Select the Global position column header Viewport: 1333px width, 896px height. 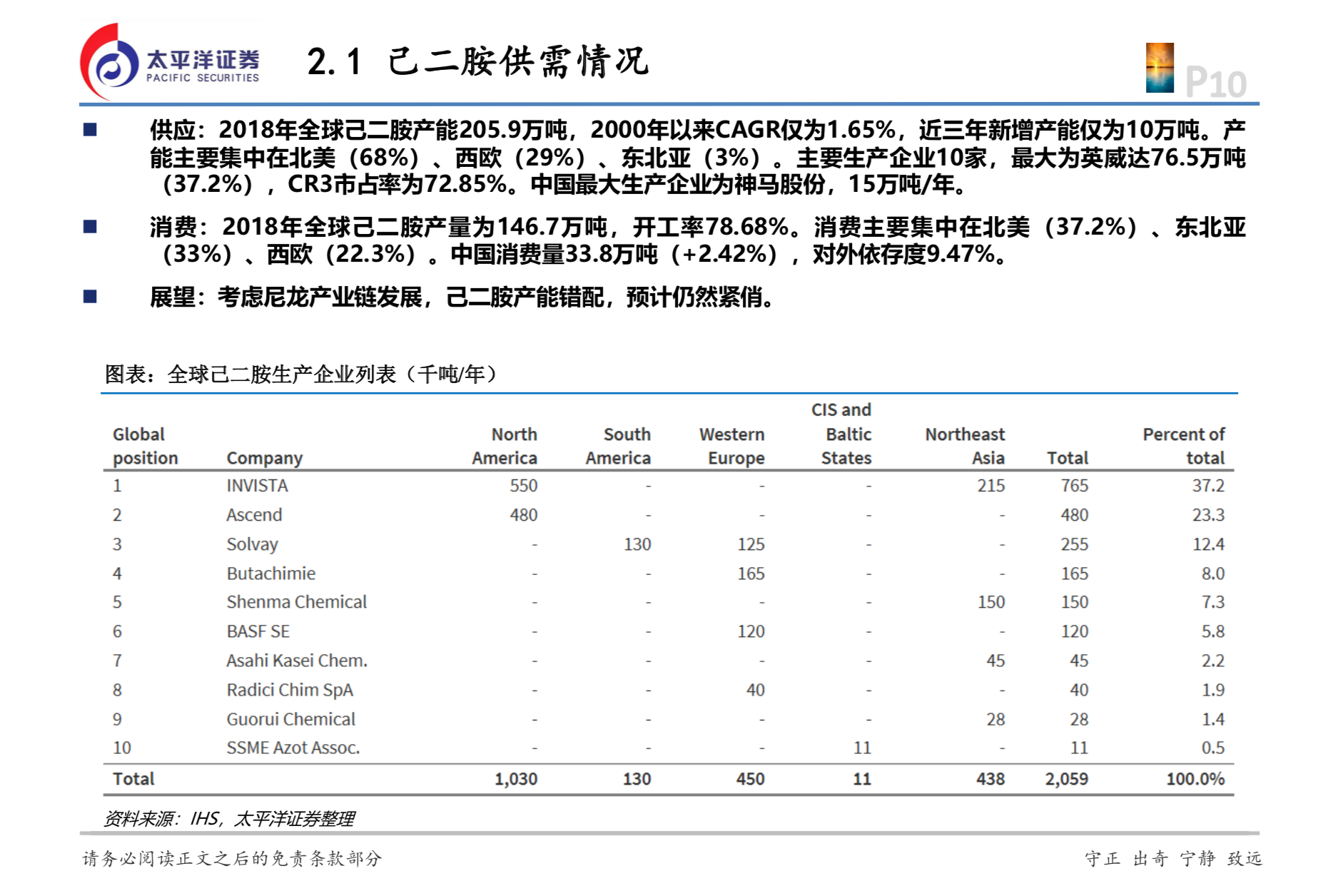click(x=146, y=446)
